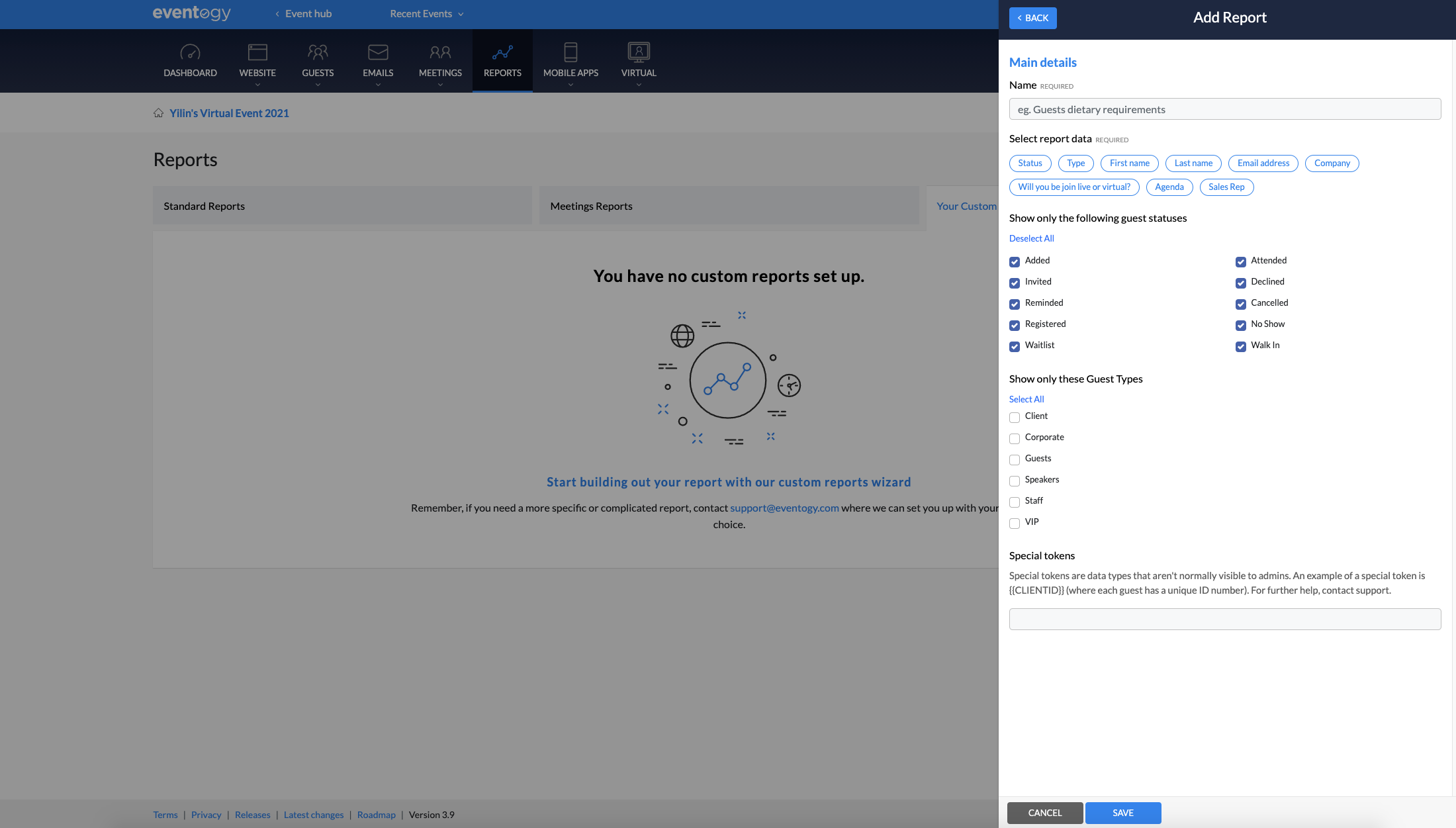Expand the chevron under Website
The width and height of the screenshot is (1456, 828).
pos(257,85)
